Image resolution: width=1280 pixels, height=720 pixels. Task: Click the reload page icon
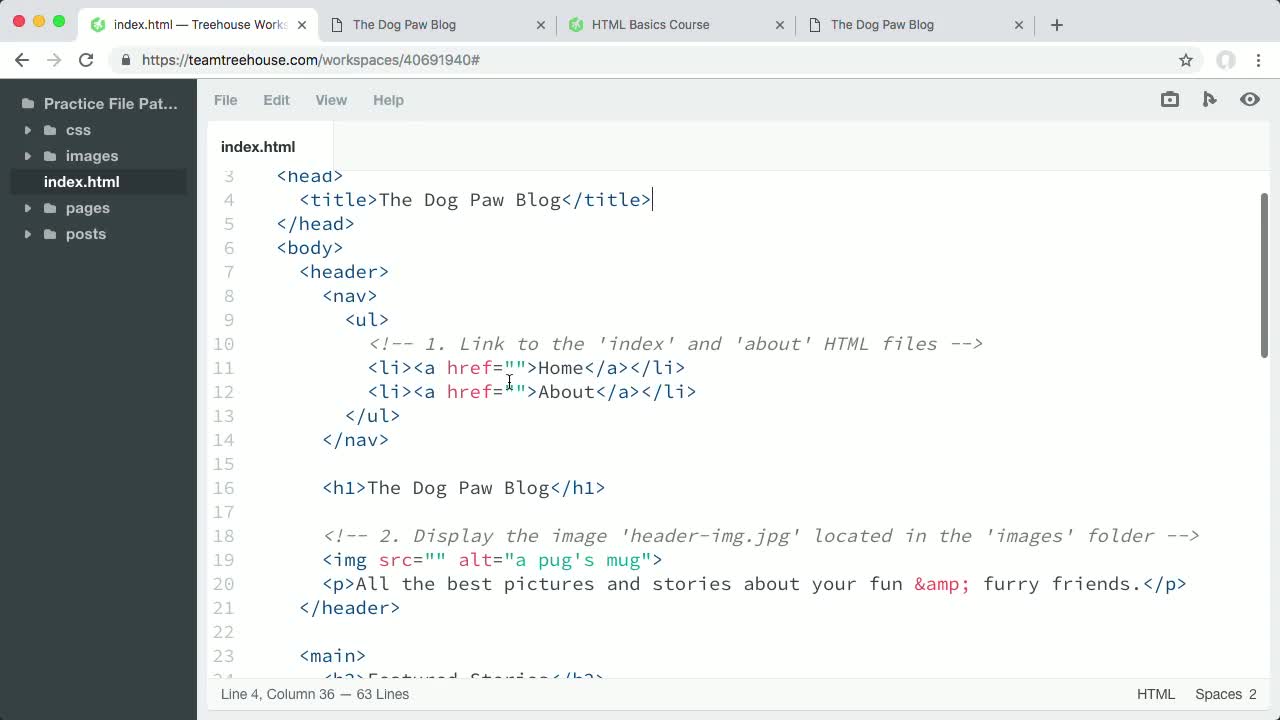(x=88, y=60)
